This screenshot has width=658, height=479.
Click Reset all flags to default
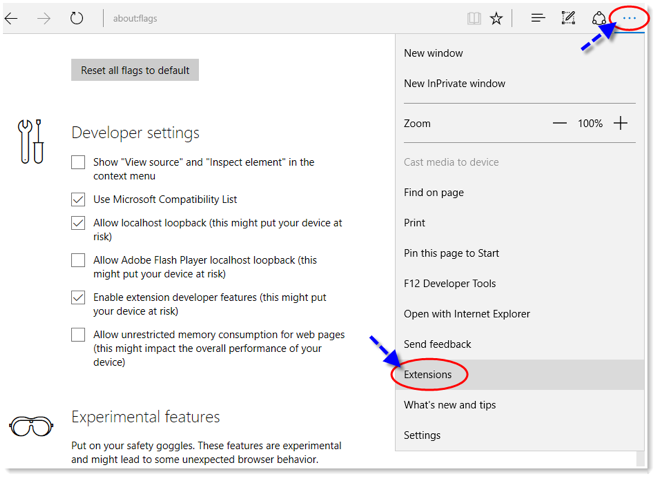coord(135,71)
